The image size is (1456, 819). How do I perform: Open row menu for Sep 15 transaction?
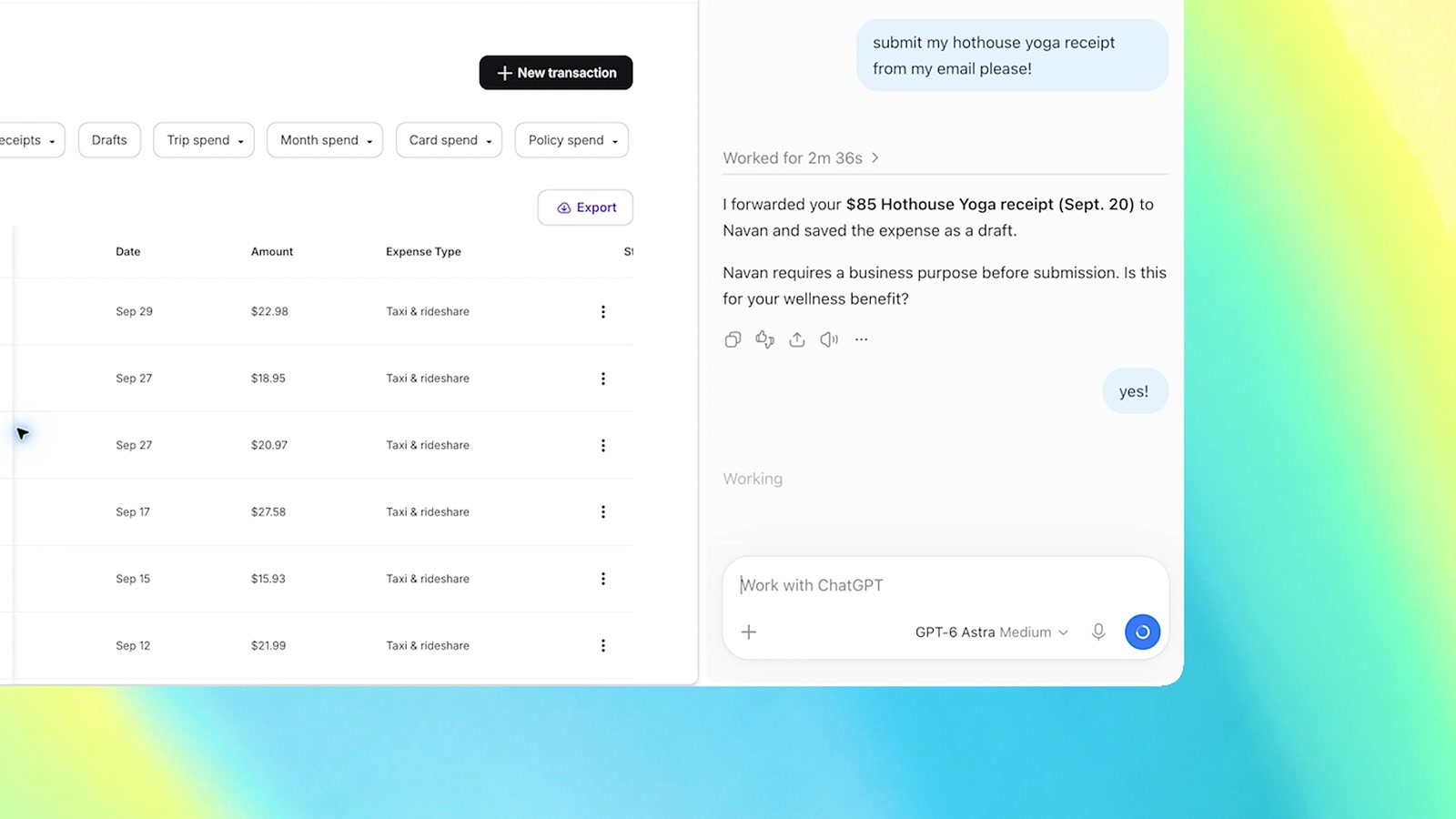[602, 579]
